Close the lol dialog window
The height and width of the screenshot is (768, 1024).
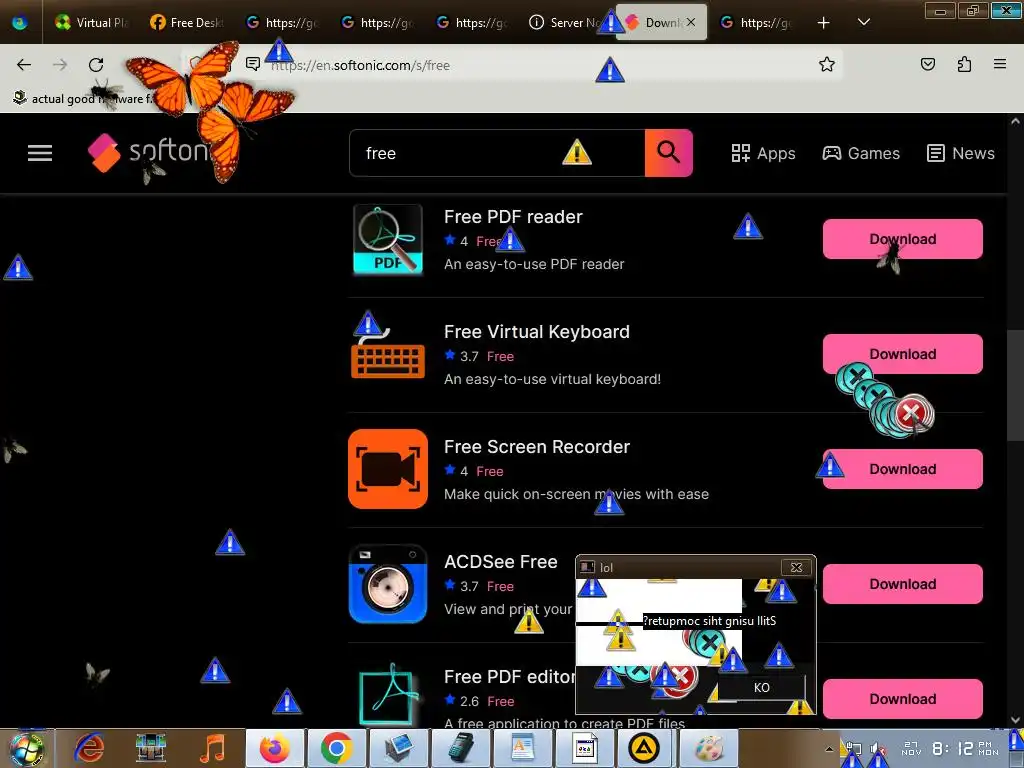[796, 568]
